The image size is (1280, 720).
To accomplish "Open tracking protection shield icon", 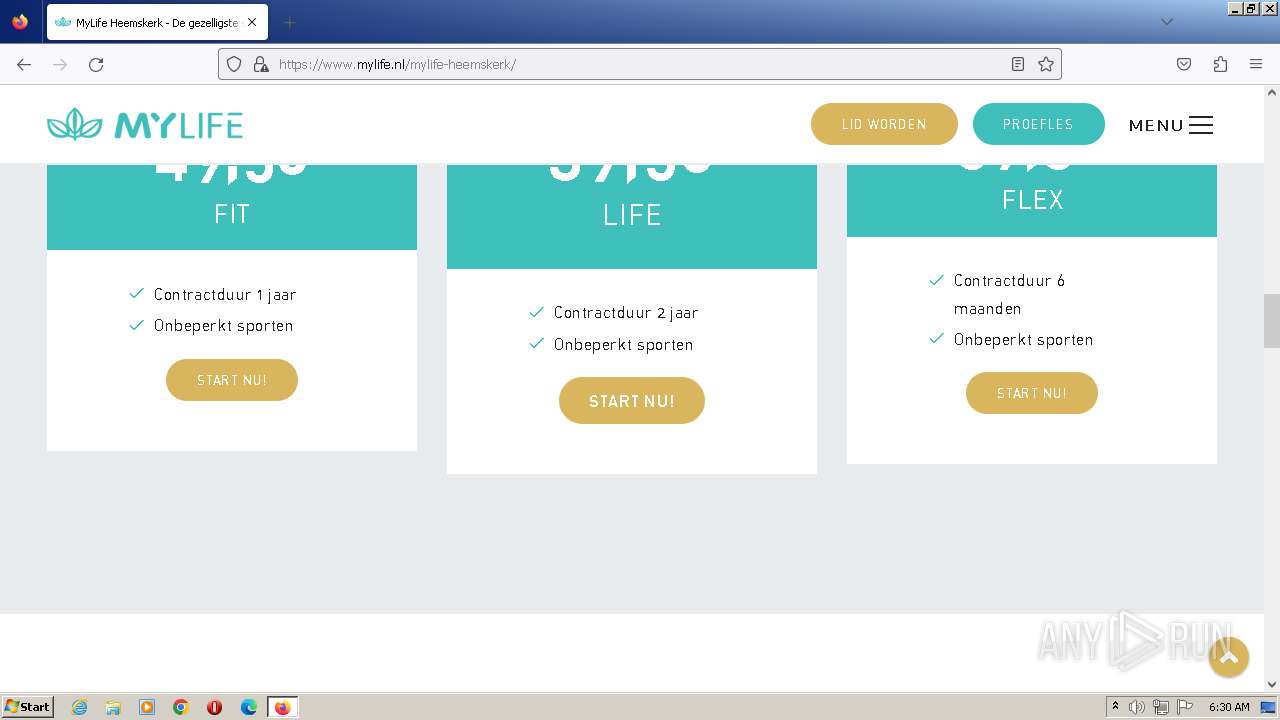I will pyautogui.click(x=234, y=64).
